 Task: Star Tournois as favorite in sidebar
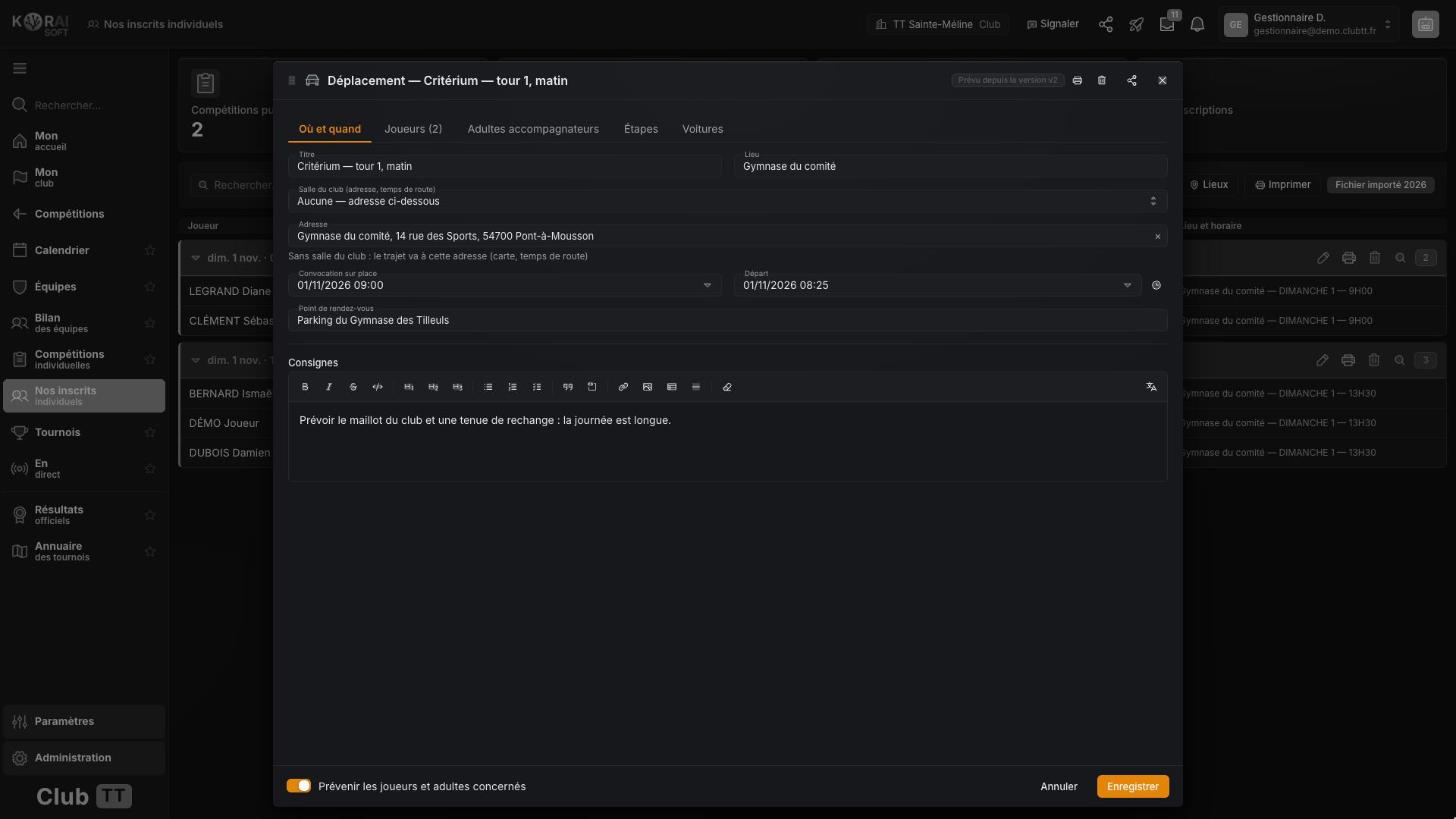coord(150,432)
